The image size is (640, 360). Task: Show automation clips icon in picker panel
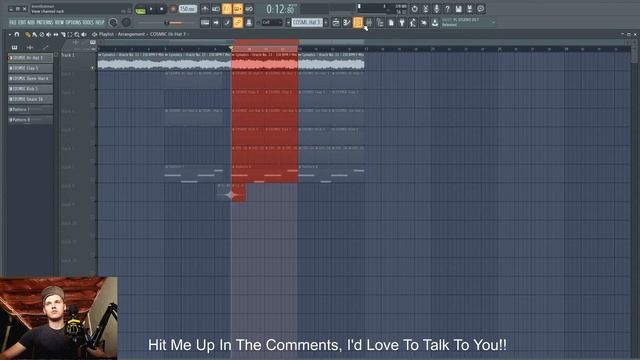45,48
